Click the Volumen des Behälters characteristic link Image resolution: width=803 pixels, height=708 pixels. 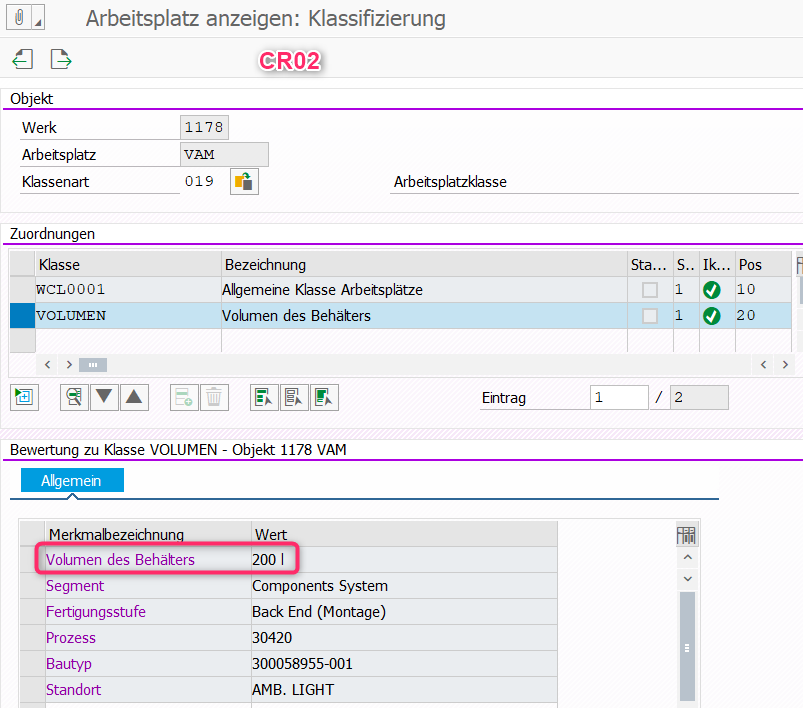(120, 560)
